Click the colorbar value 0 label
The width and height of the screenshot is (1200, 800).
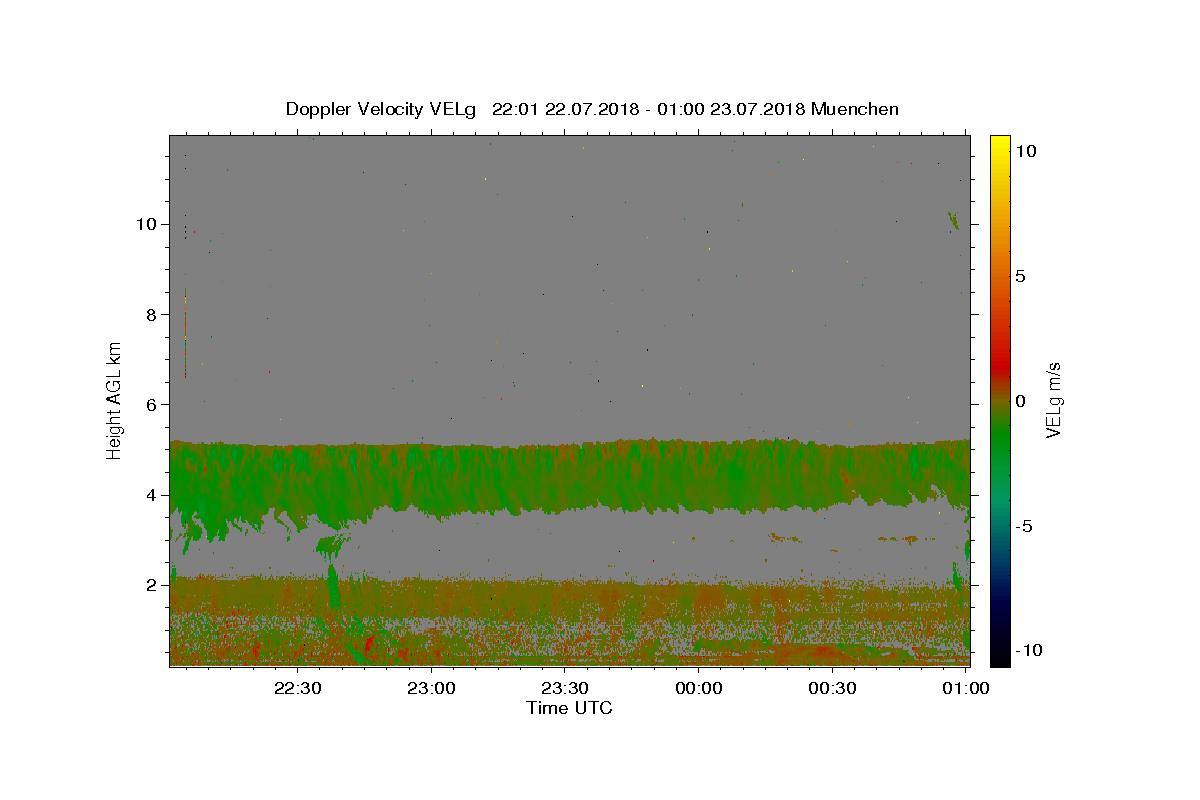pyautogui.click(x=1020, y=401)
